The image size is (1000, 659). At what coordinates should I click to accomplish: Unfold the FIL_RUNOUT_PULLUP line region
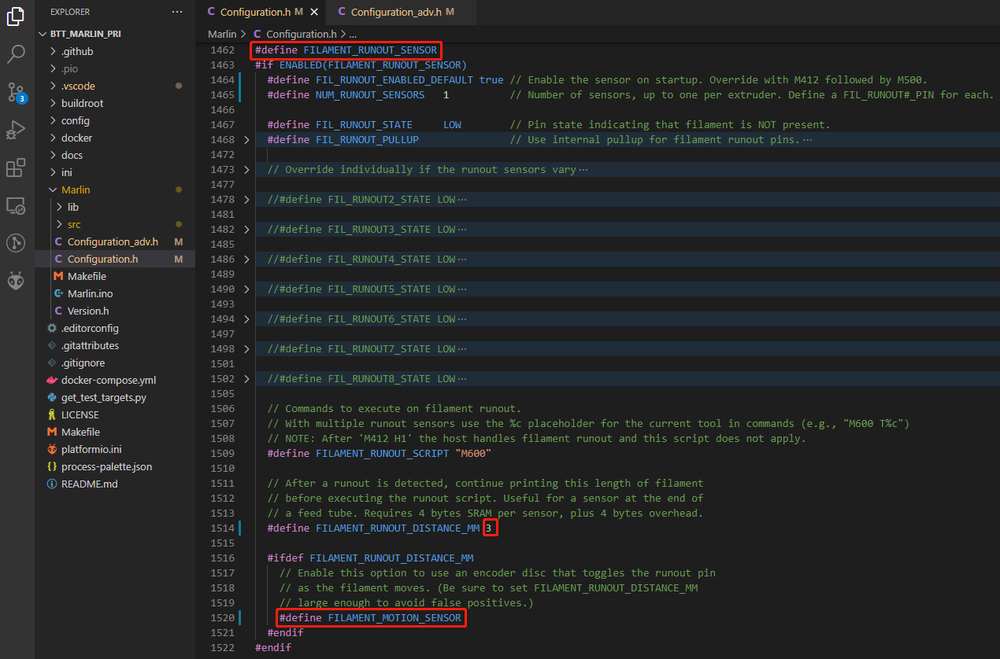[247, 140]
